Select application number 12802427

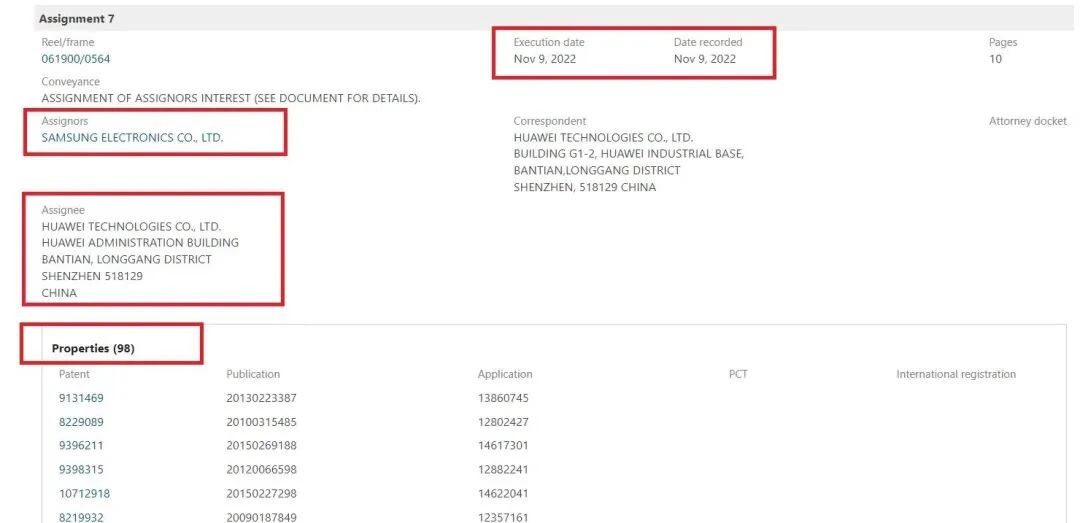pos(503,422)
